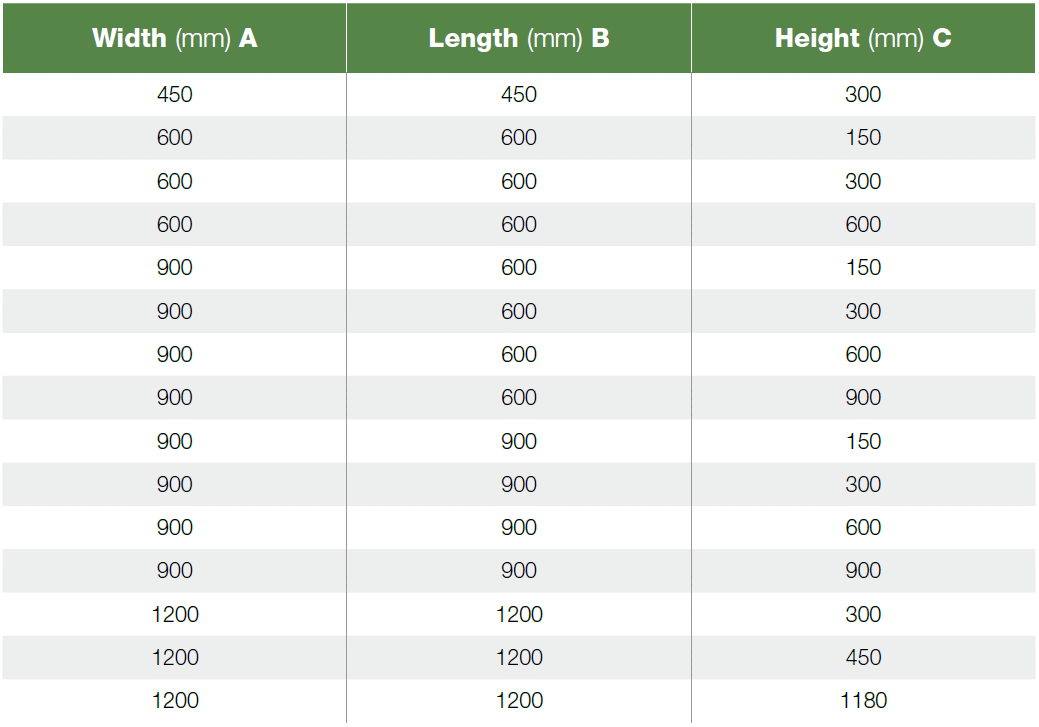1039x727 pixels.
Task: Select height 600 in the 900 x 900 row
Action: point(863,528)
